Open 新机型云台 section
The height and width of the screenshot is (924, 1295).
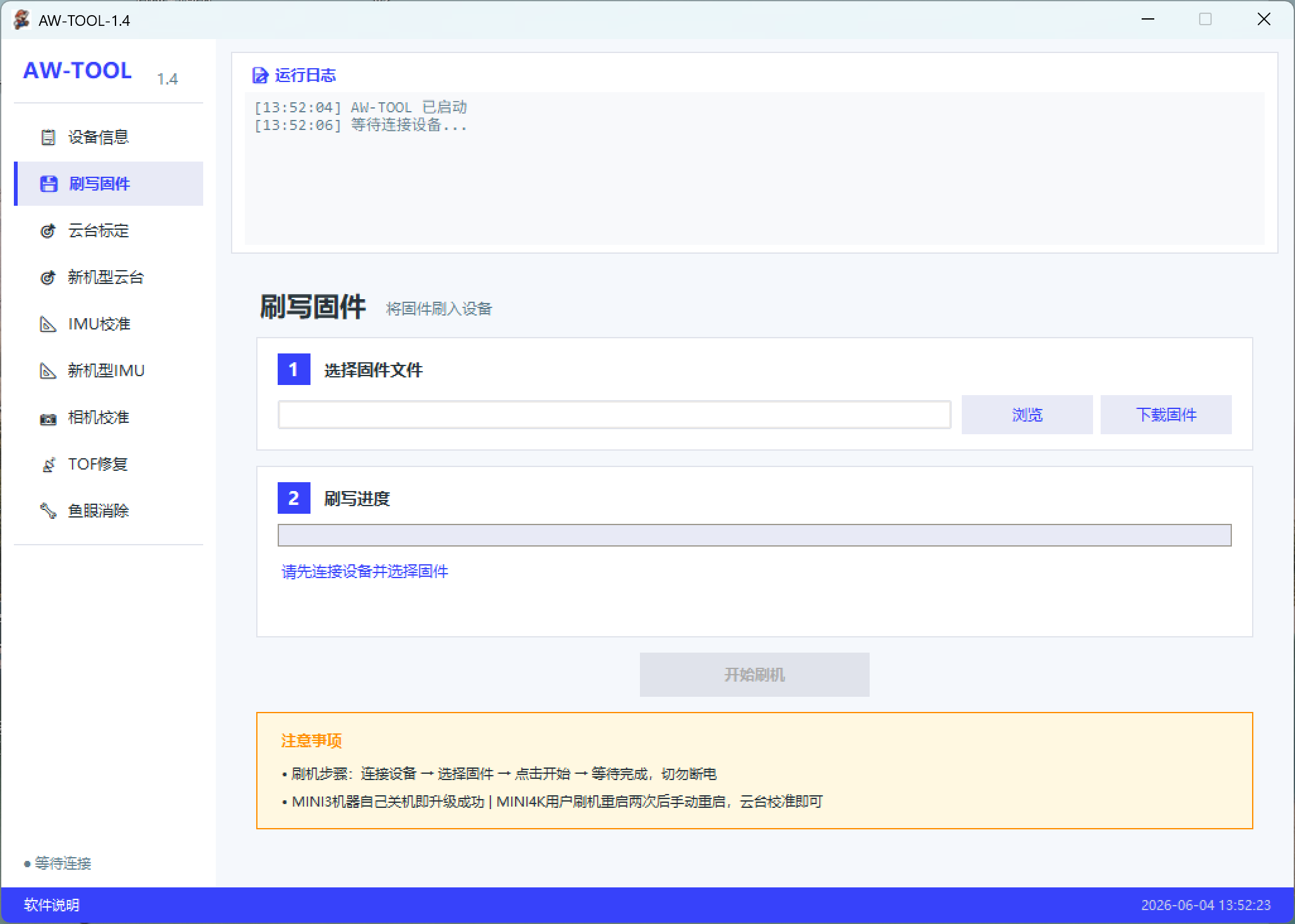109,277
